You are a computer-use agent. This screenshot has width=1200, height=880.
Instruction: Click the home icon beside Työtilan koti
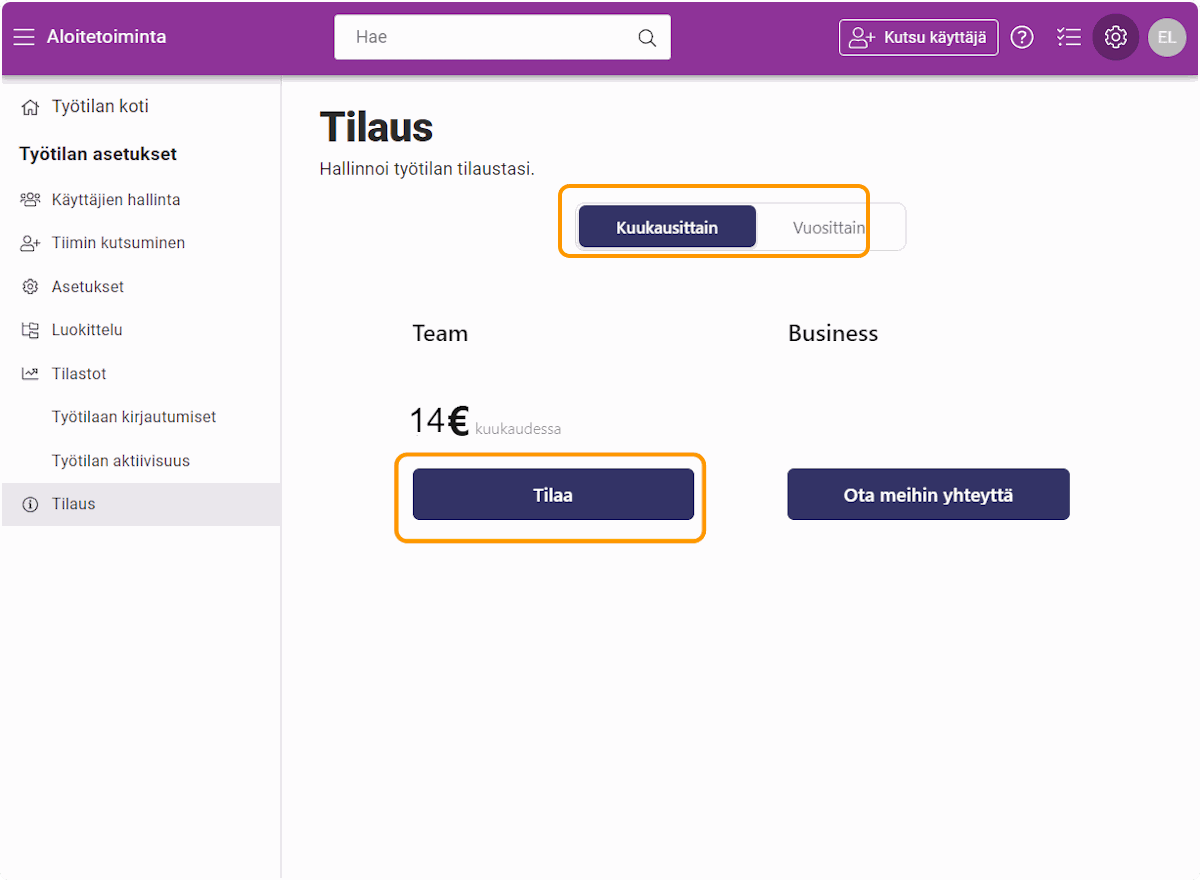31,107
